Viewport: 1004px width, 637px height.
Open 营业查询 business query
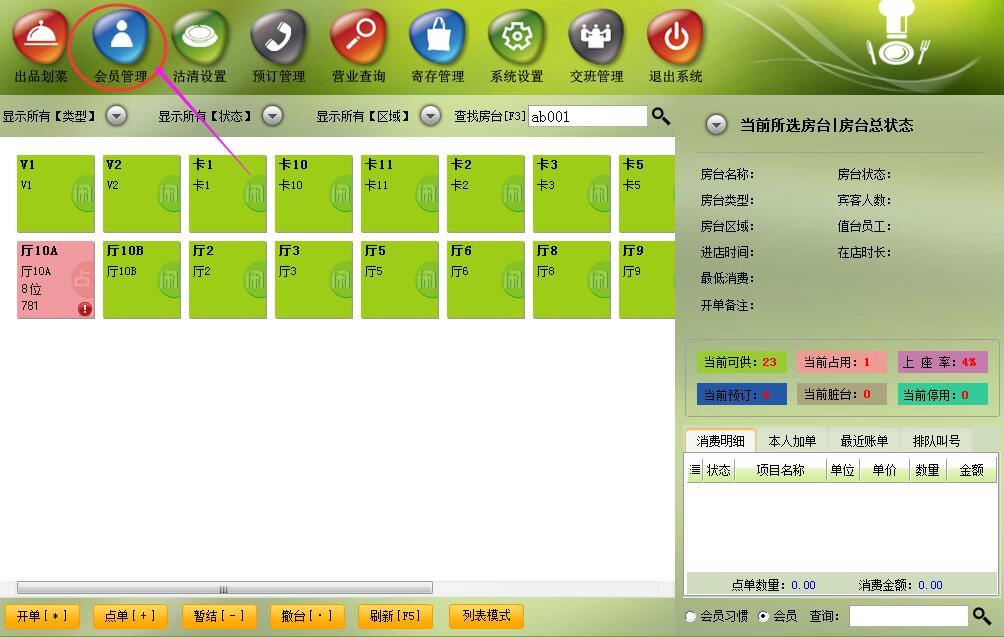[x=358, y=38]
